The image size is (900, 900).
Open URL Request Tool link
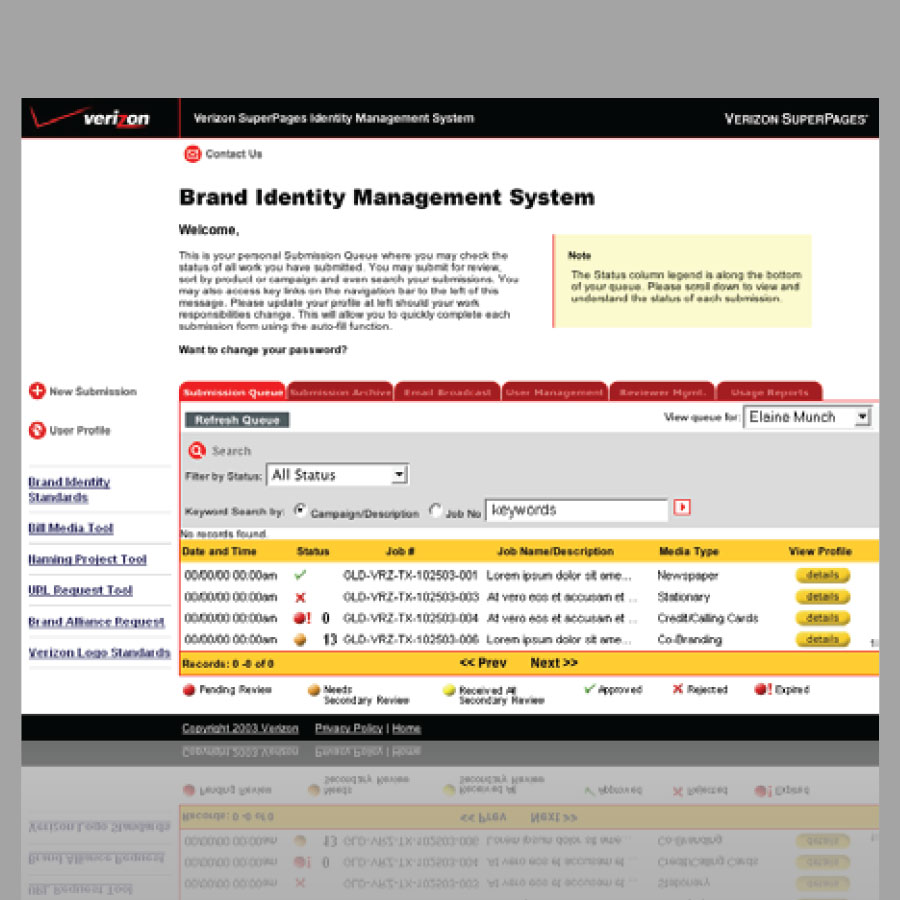pos(80,590)
